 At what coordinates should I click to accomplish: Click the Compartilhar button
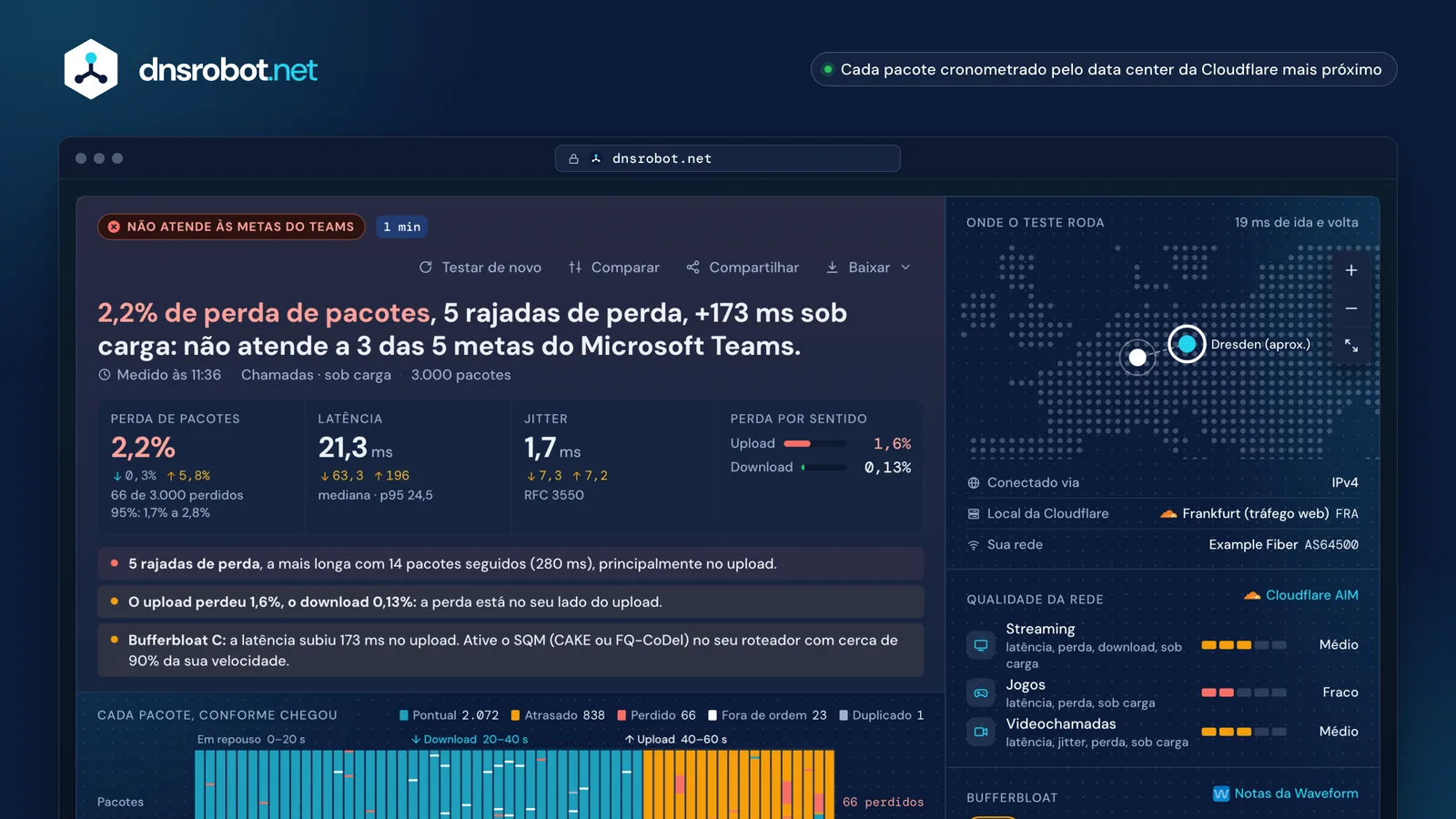point(743,268)
